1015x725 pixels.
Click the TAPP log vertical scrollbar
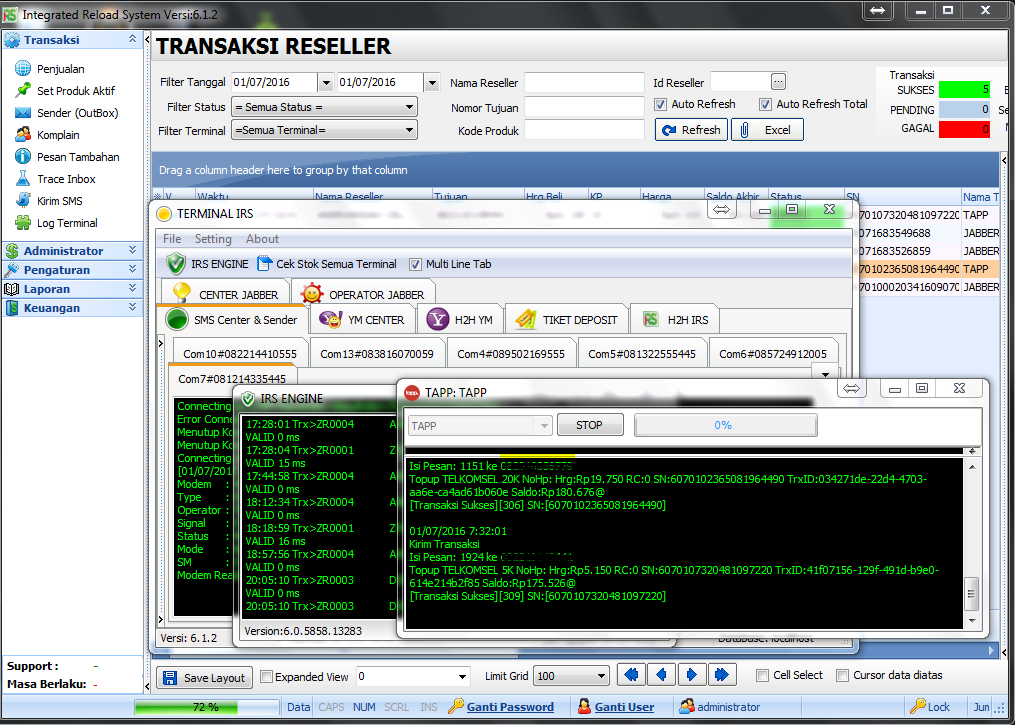971,543
